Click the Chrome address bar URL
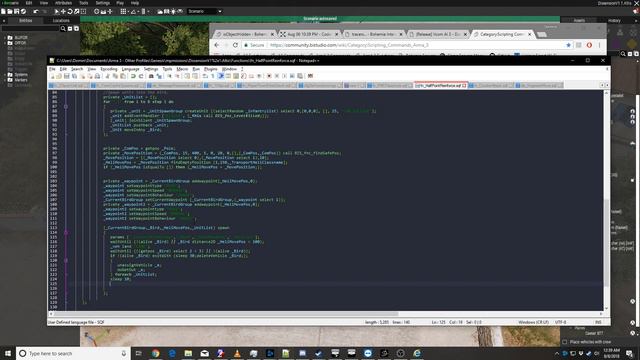 tap(349, 45)
